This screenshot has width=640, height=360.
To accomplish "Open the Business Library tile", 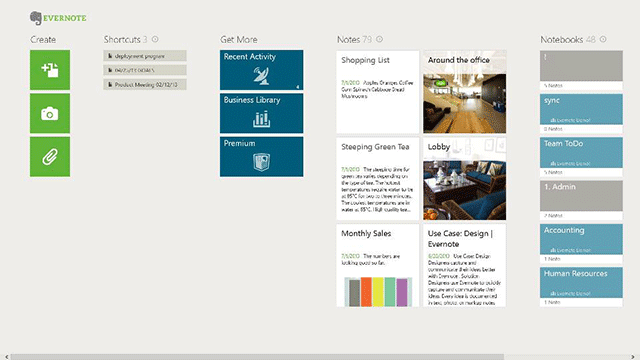I will click(x=261, y=113).
